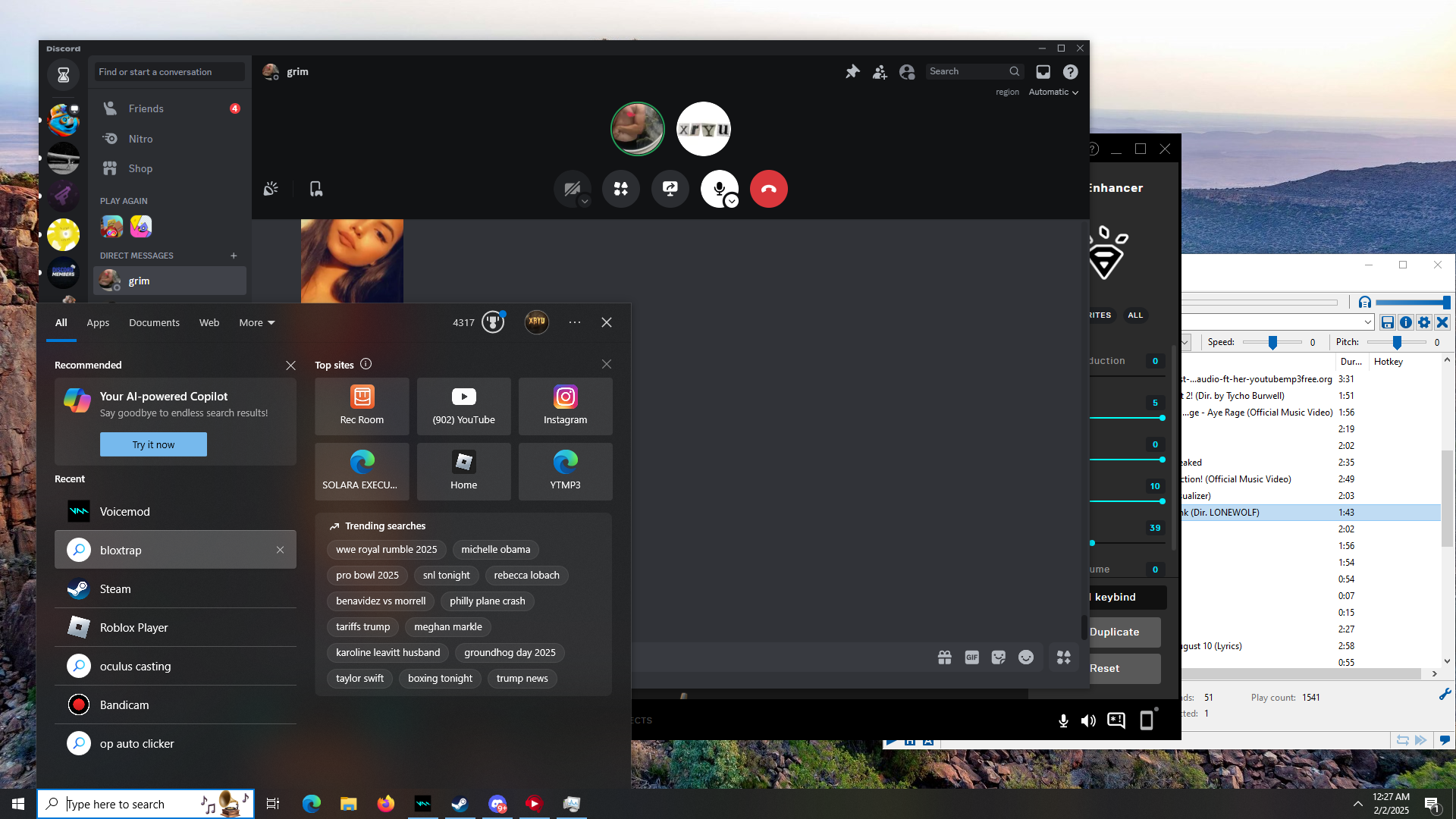
Task: Expand the region Automatic dropdown
Action: click(x=1053, y=92)
